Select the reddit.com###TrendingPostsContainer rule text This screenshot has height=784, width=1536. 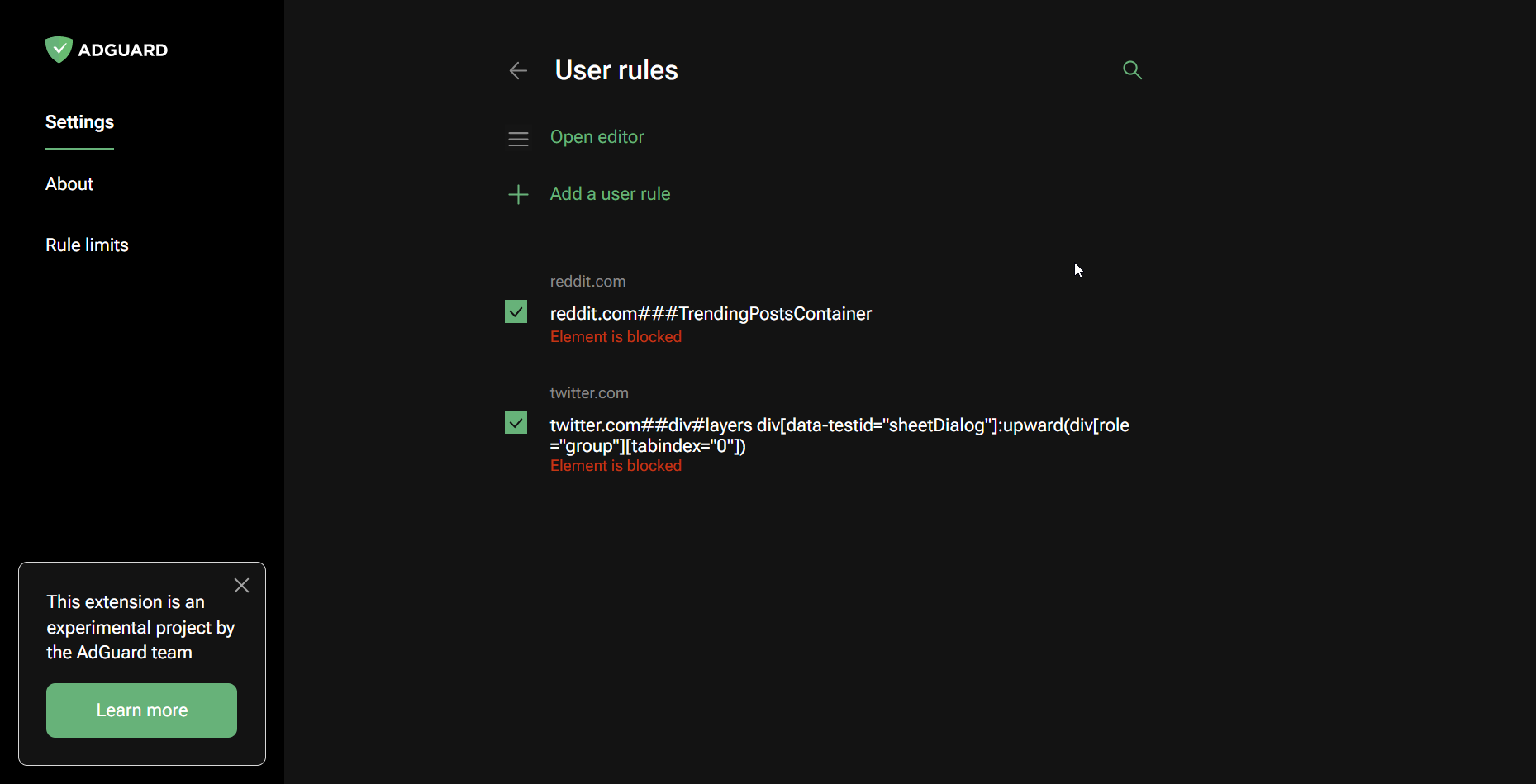click(x=711, y=314)
